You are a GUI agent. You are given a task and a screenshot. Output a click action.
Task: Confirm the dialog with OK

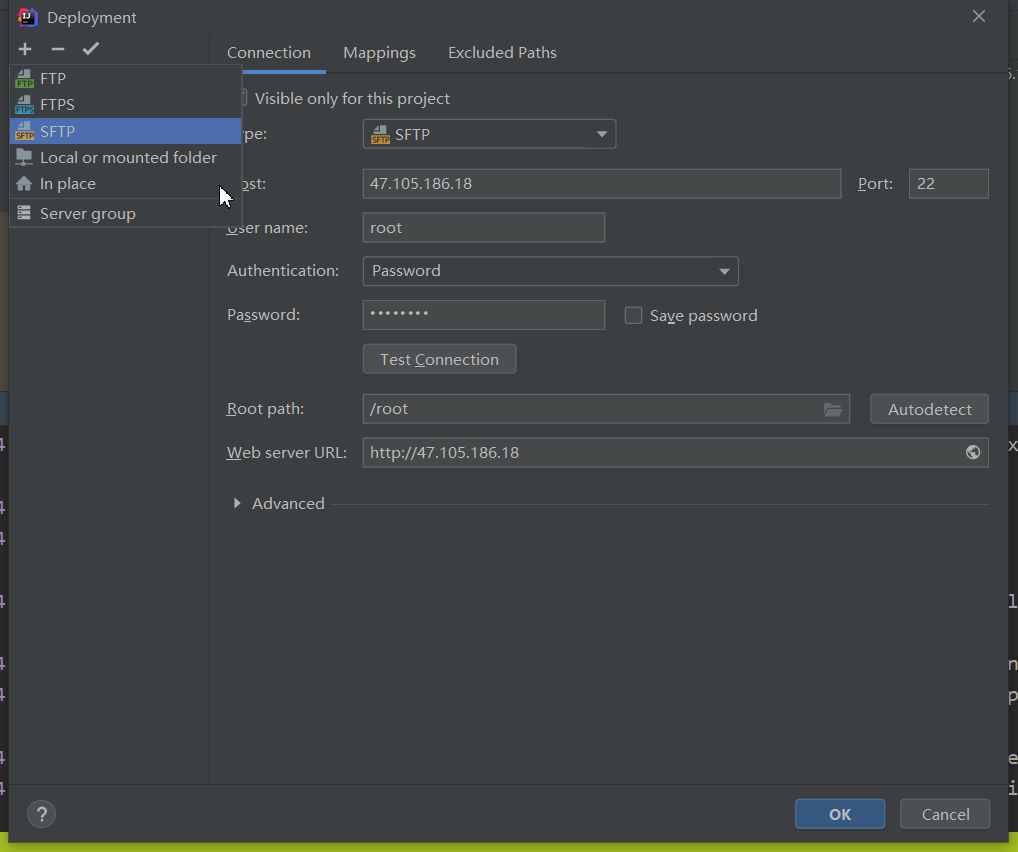(839, 814)
